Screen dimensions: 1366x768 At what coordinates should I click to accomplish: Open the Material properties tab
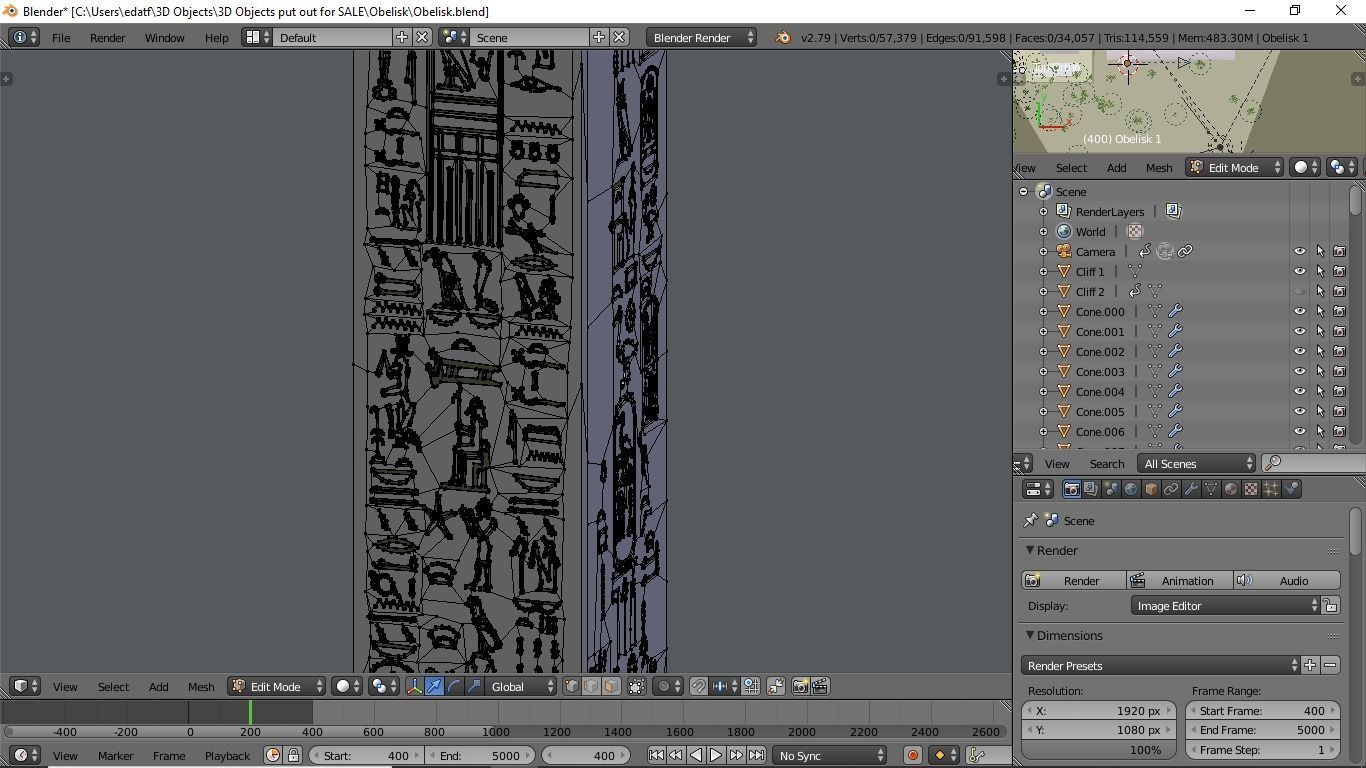pyautogui.click(x=1231, y=489)
